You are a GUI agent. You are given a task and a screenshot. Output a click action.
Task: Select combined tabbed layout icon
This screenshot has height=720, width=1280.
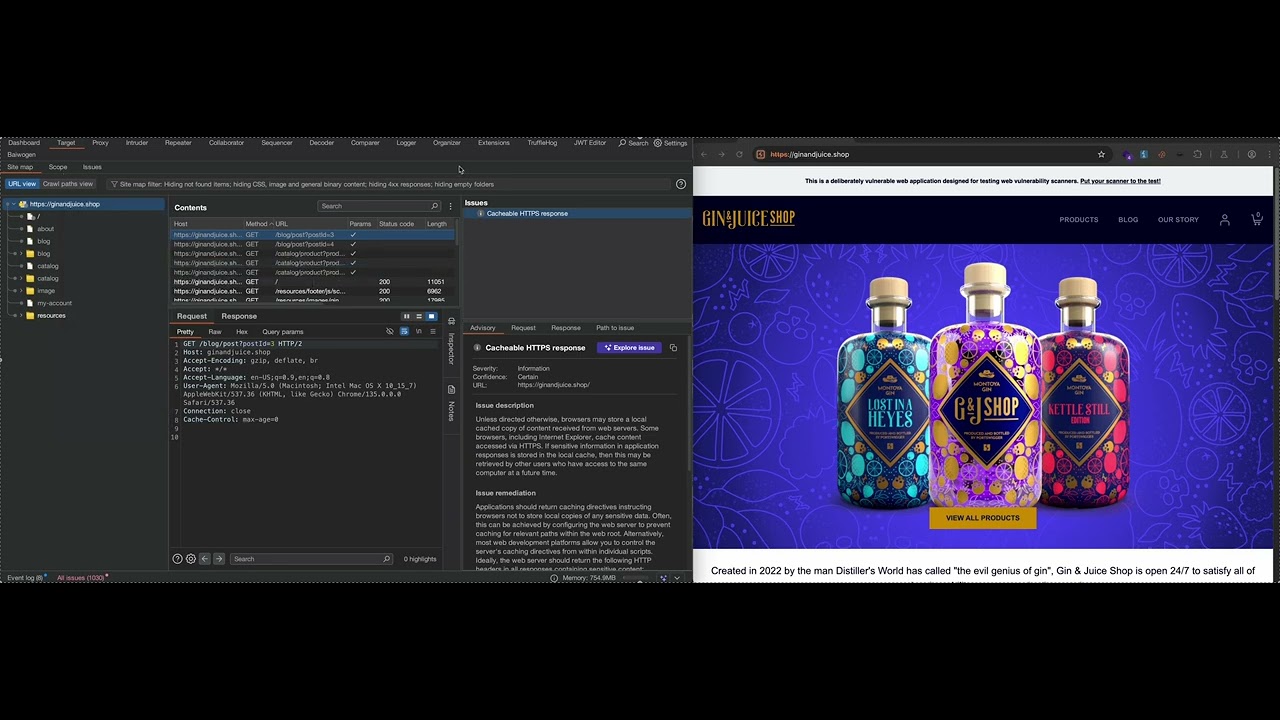432,316
